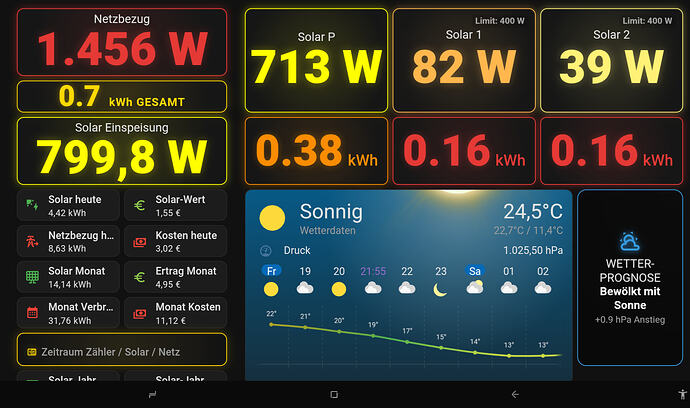Click the power pylon icon for Netzbezug heute

32,241
